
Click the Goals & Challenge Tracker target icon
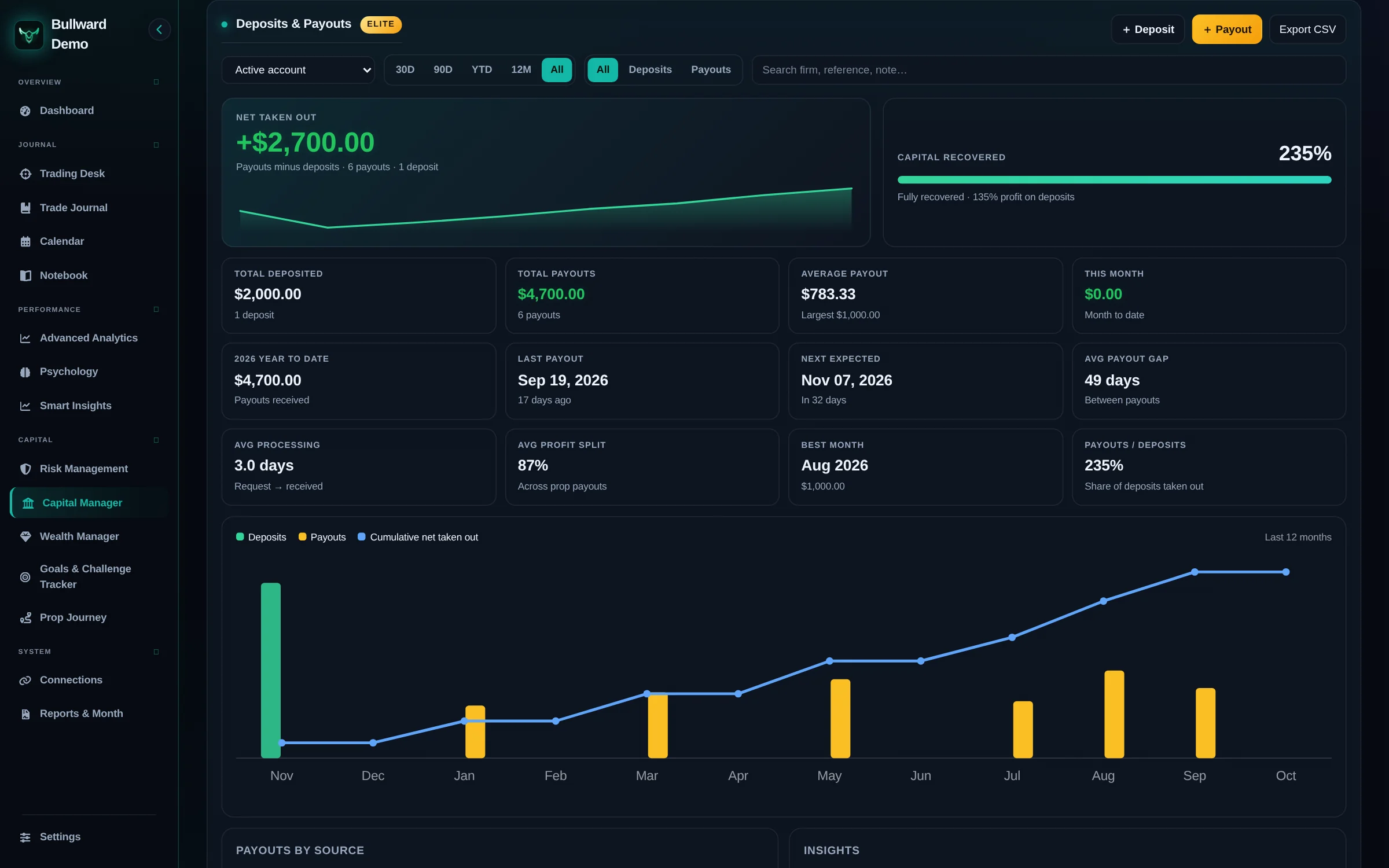(x=25, y=577)
